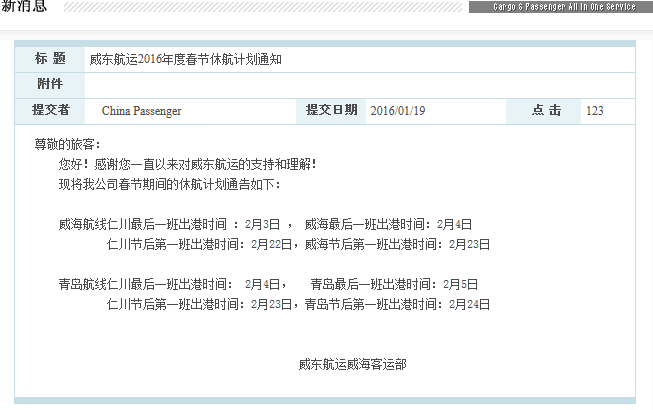653x410 pixels.
Task: Click the empty attachment field next to 附件
Action: [x=360, y=85]
